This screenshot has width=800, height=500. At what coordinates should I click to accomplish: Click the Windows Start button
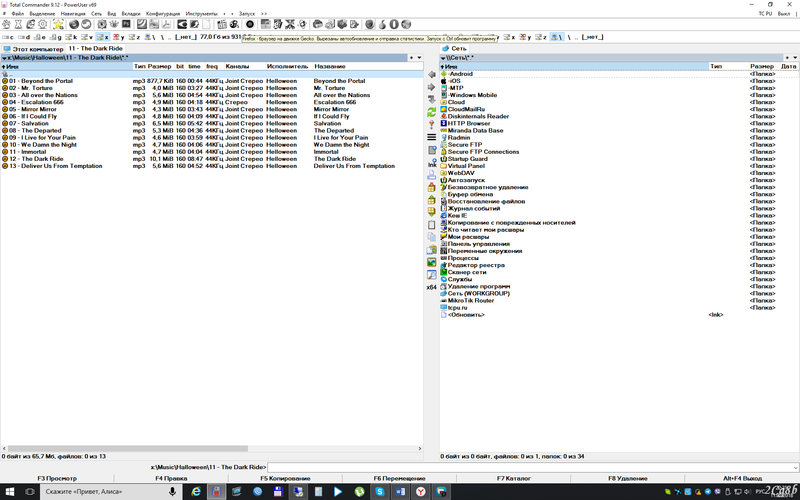pos(10,491)
